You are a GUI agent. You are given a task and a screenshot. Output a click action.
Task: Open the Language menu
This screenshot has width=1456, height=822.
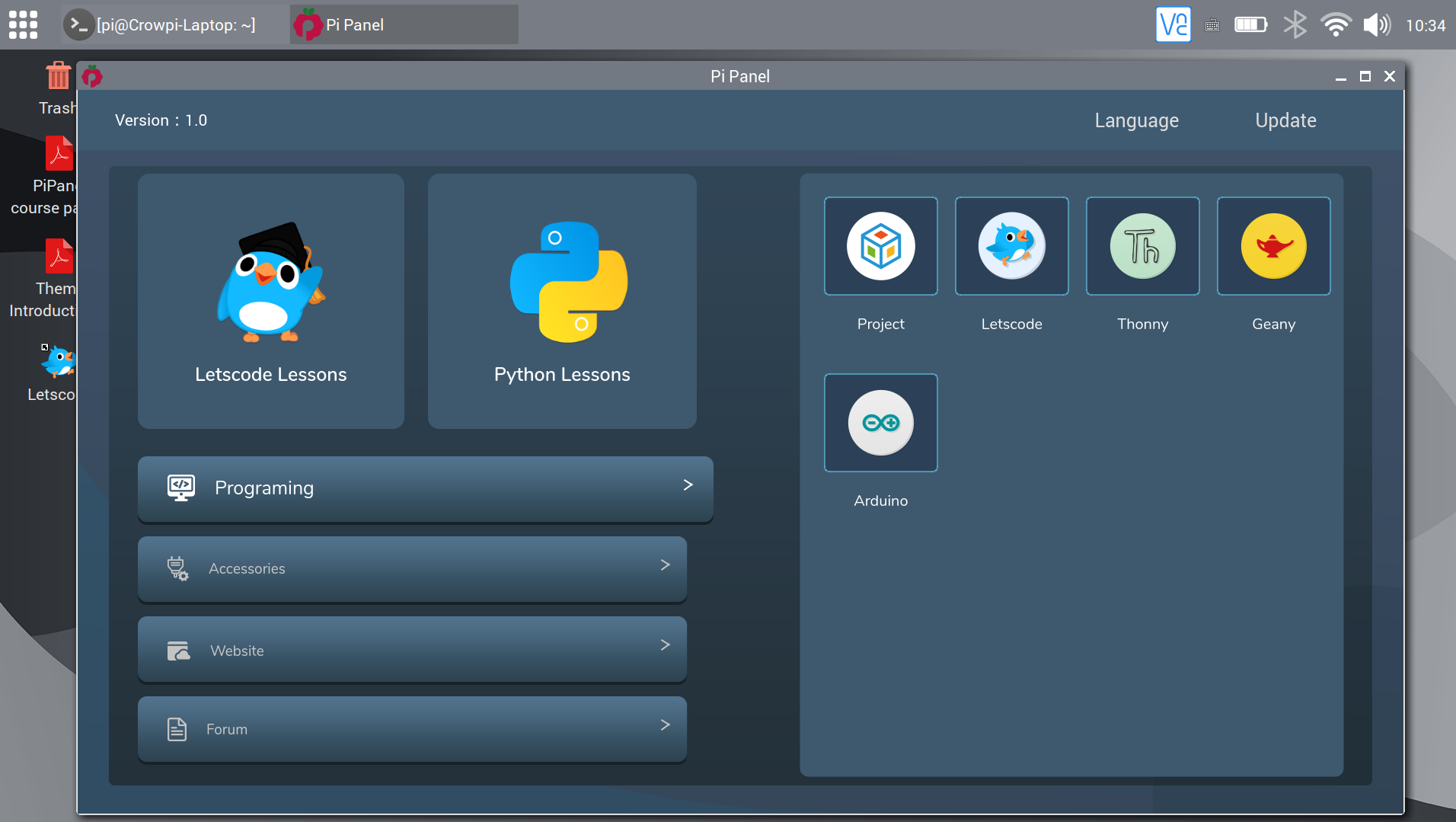point(1136,120)
